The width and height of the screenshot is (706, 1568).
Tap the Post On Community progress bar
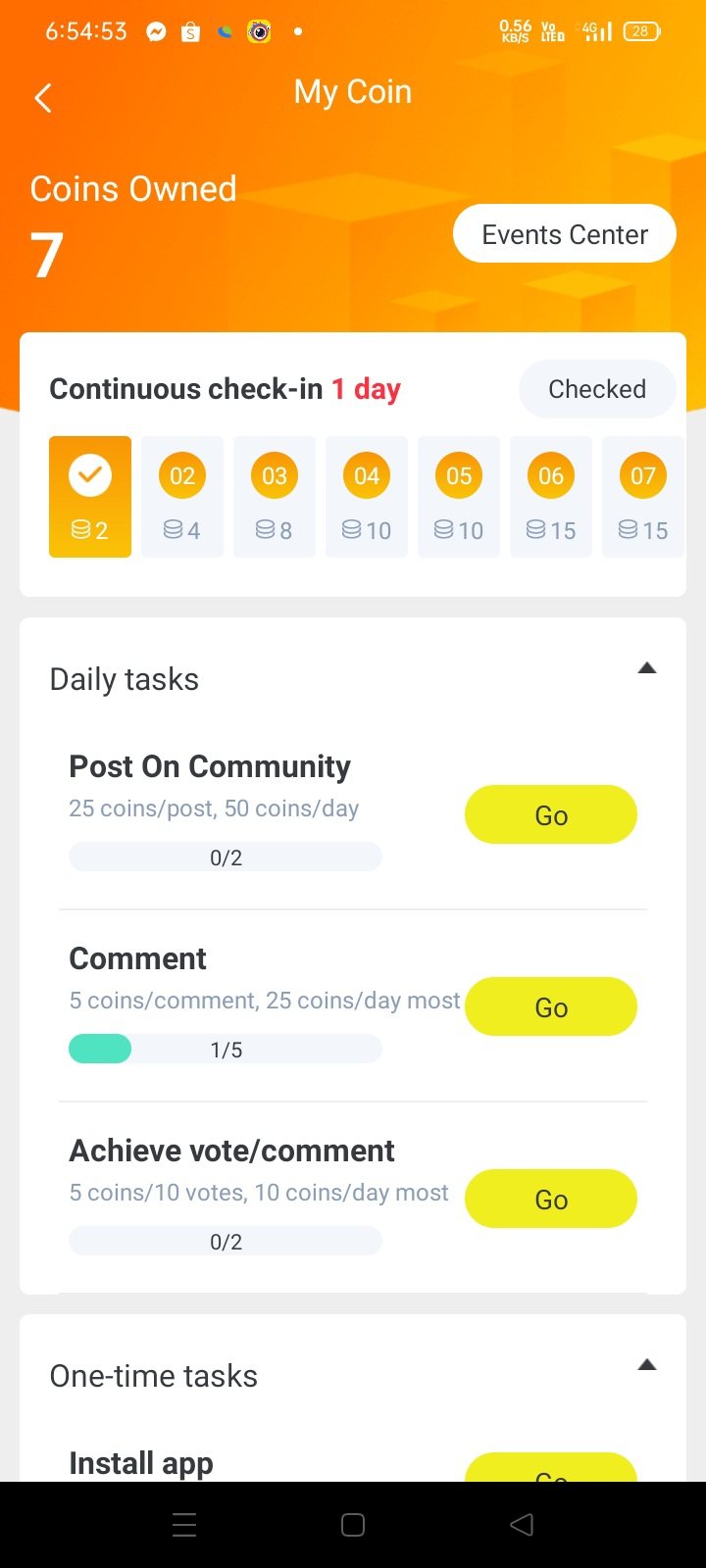(x=226, y=857)
